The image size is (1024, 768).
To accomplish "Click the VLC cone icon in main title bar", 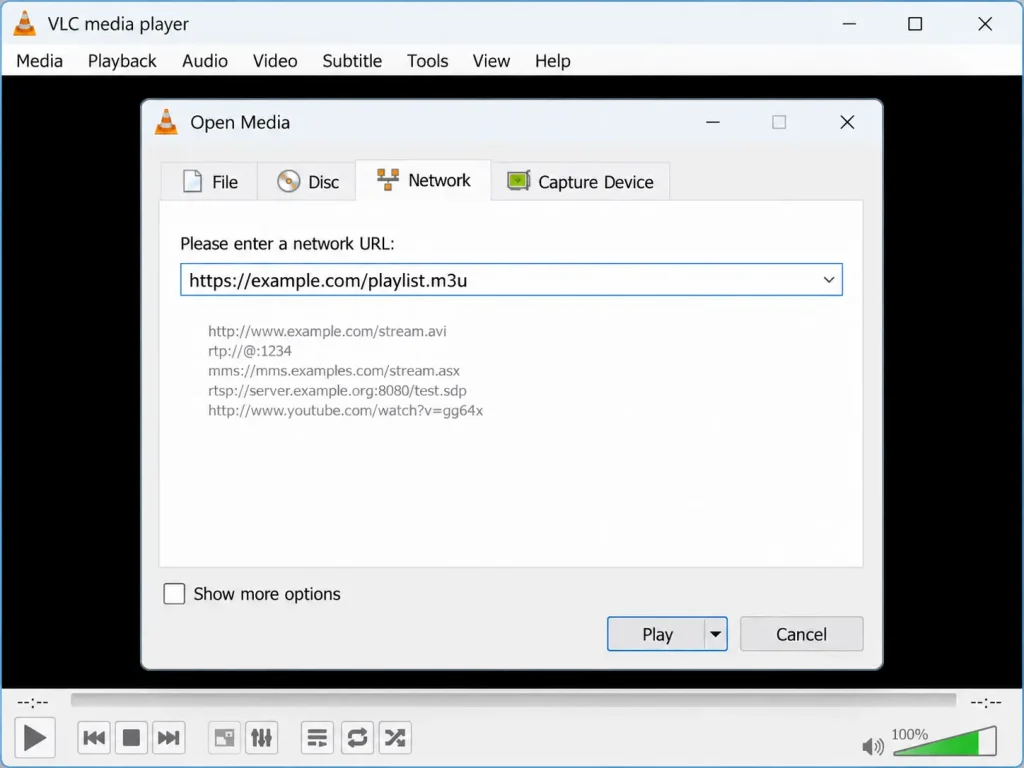I will 25,24.
